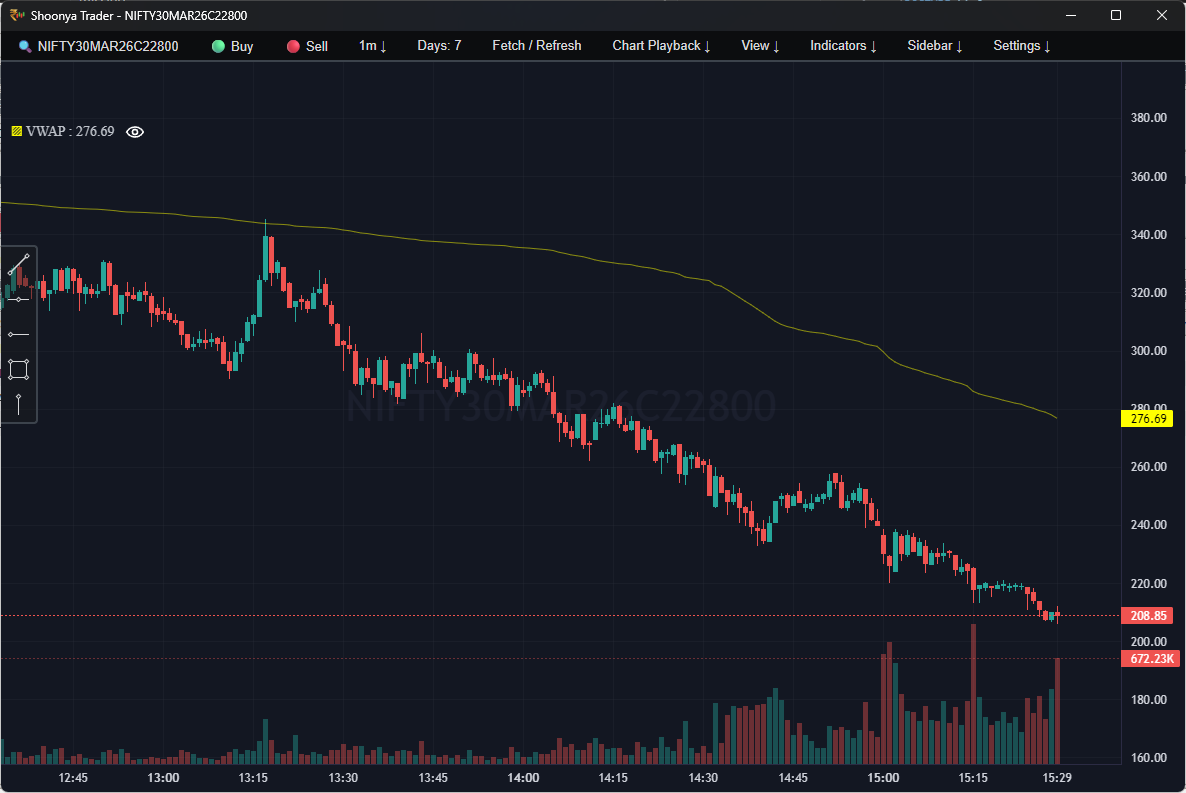1186x793 pixels.
Task: Open the 1m timeframe dropdown
Action: tap(372, 45)
